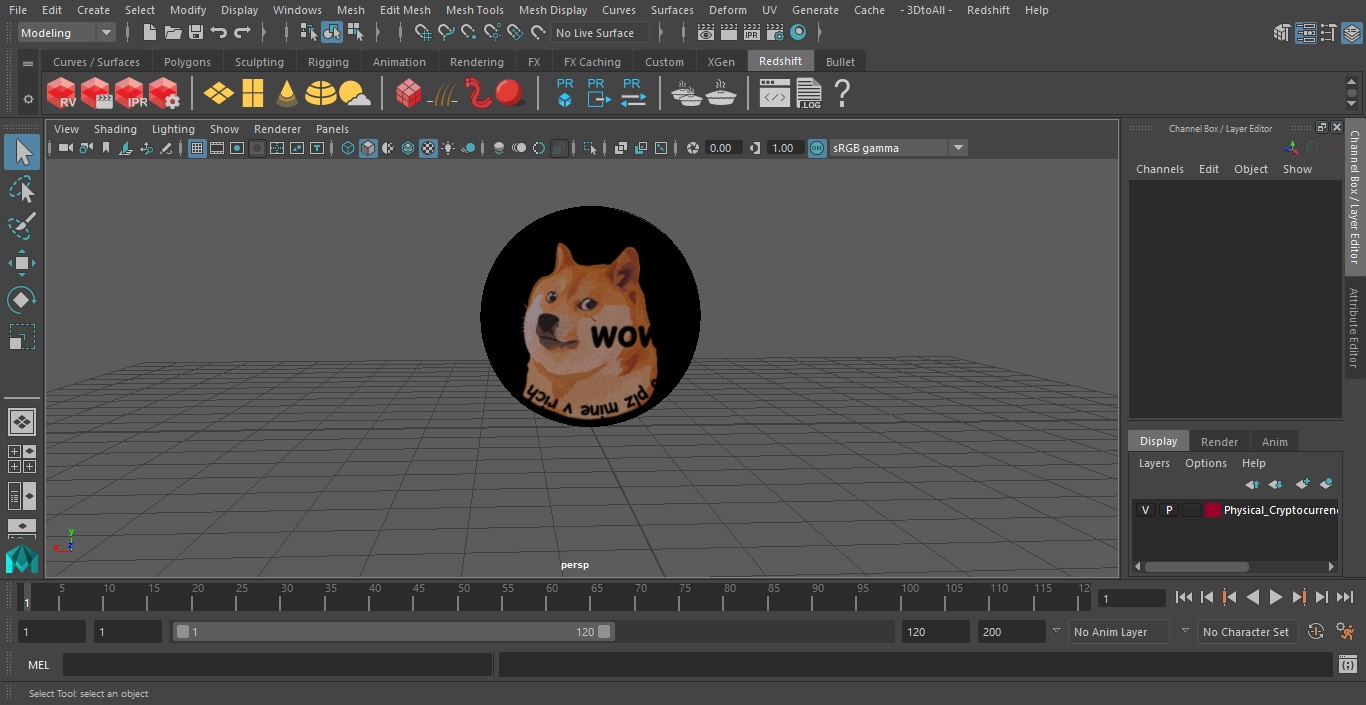Go to the start of the playback range
1366x705 pixels.
pyautogui.click(x=1184, y=597)
